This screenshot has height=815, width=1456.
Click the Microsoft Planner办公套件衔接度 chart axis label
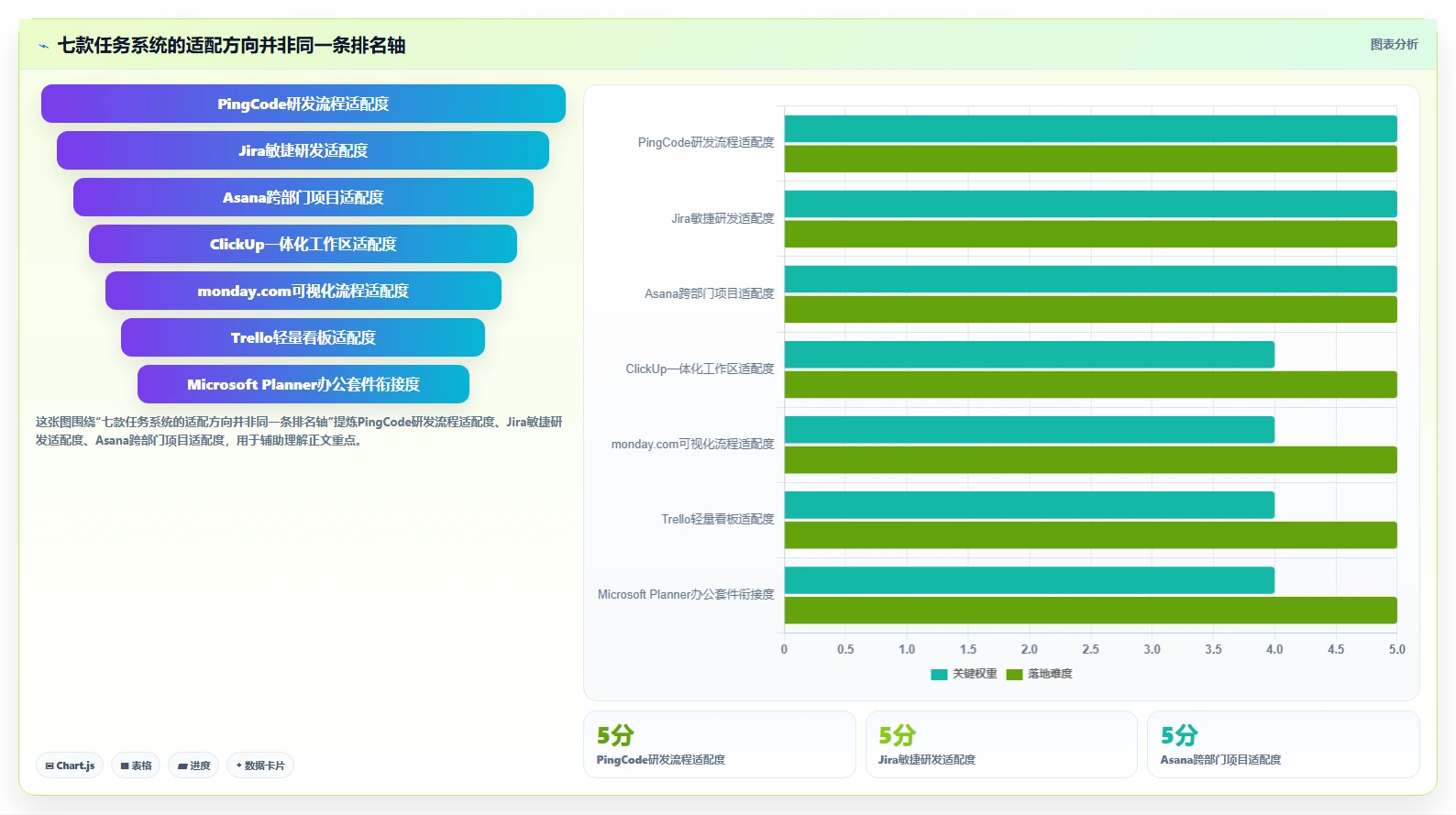tap(686, 594)
